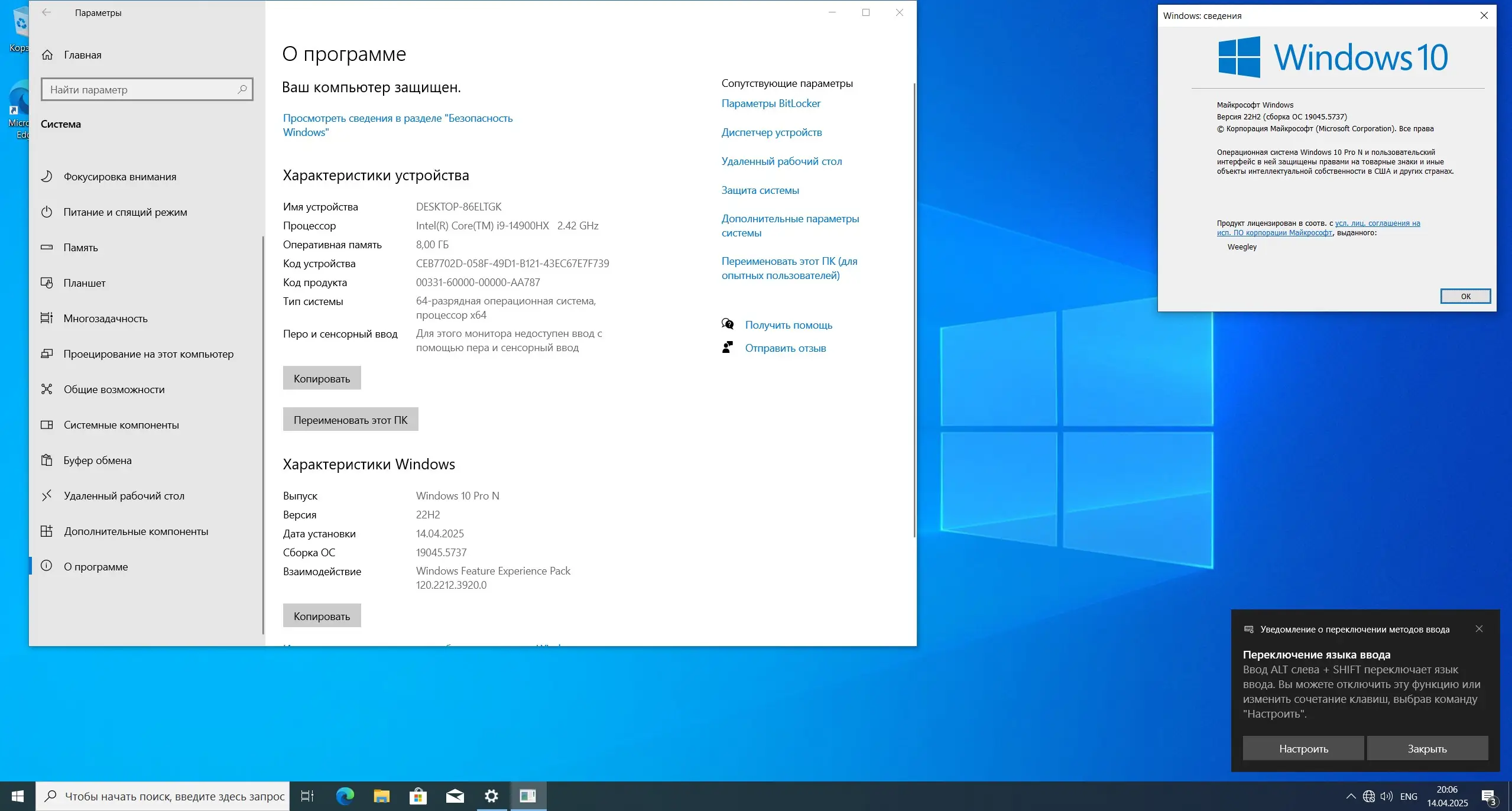Select Системные компоненты sidebar item
1512x811 pixels.
point(121,425)
